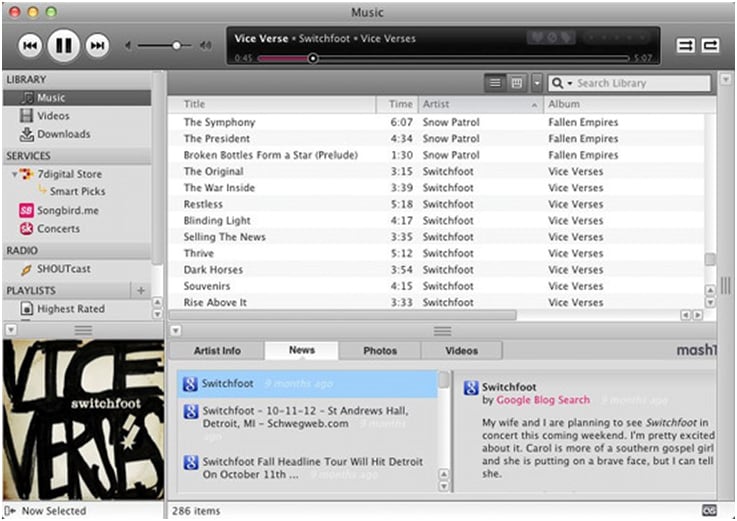Open the search scope magnifier dropdown
This screenshot has width=737, height=521.
coord(562,83)
